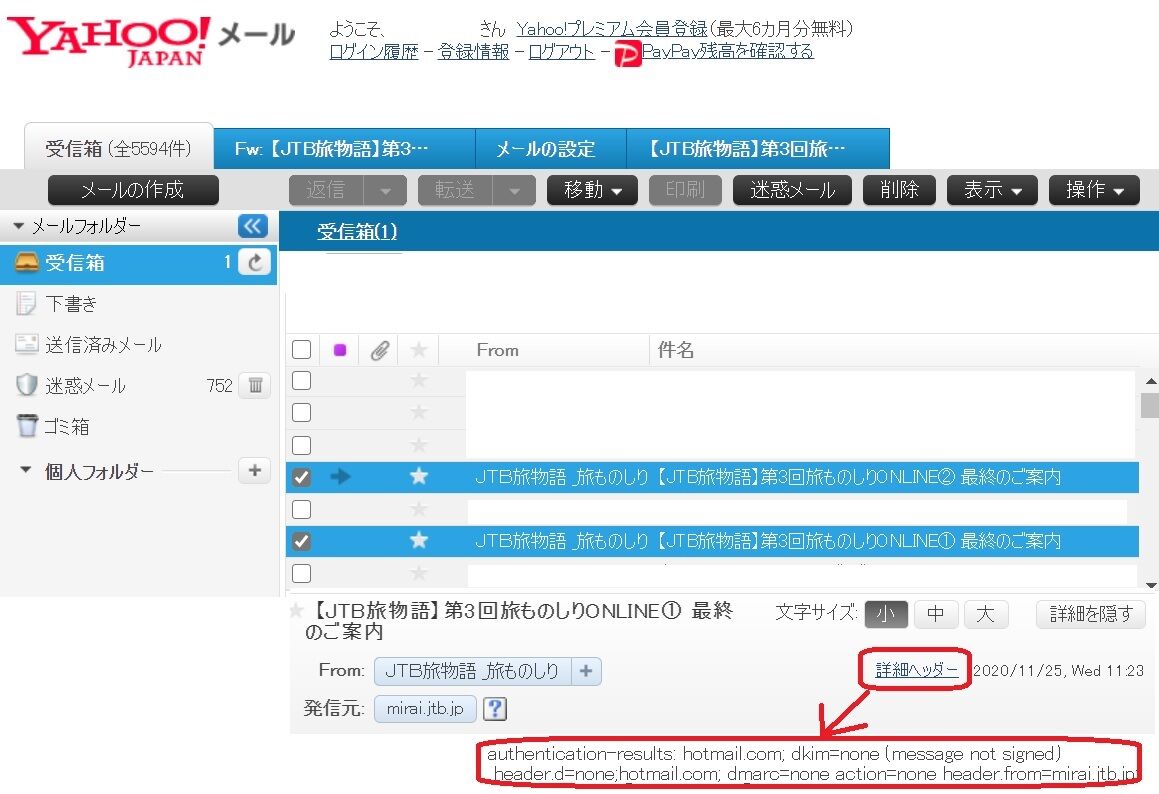This screenshot has width=1159, height=794.
Task: Open reply 返信 dropdown arrow
Action: point(386,191)
